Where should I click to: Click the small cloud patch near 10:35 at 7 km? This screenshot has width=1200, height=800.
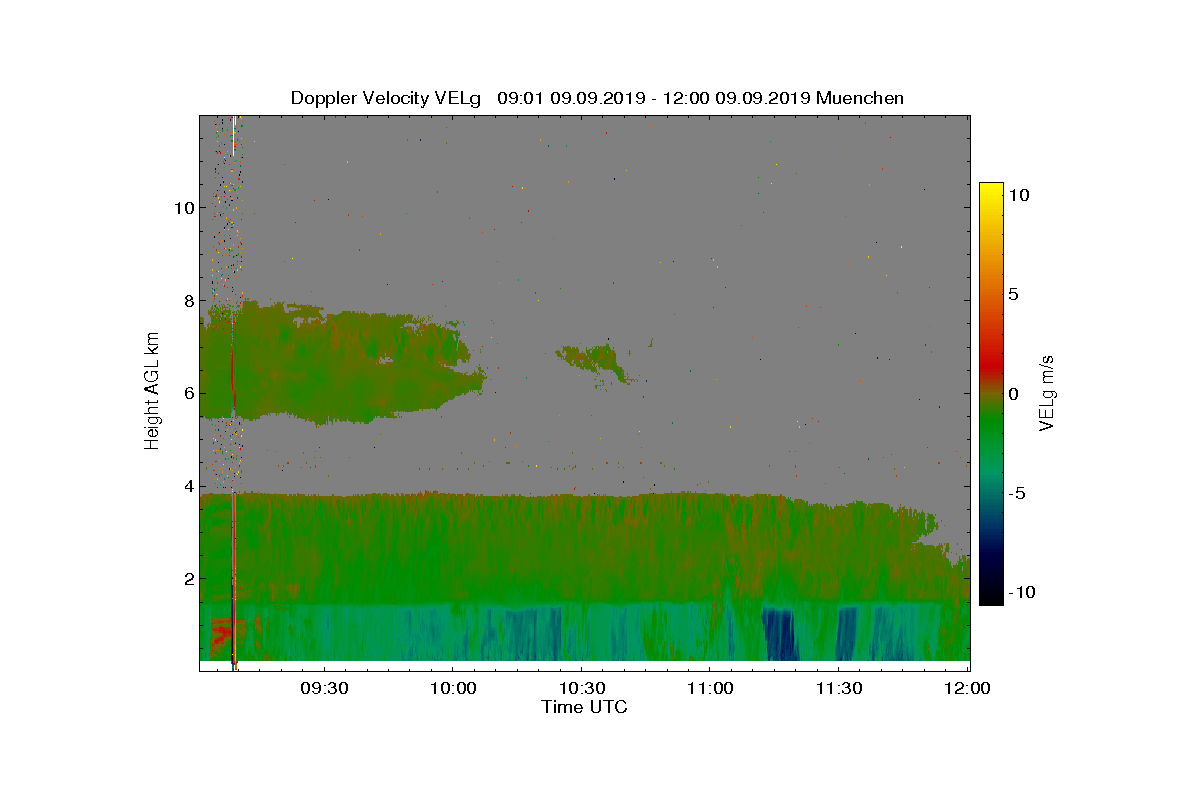593,362
